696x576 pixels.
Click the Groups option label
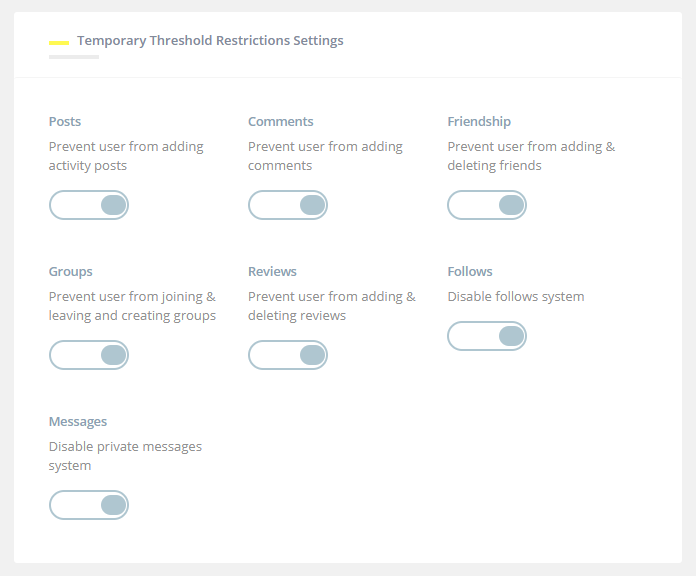[71, 272]
